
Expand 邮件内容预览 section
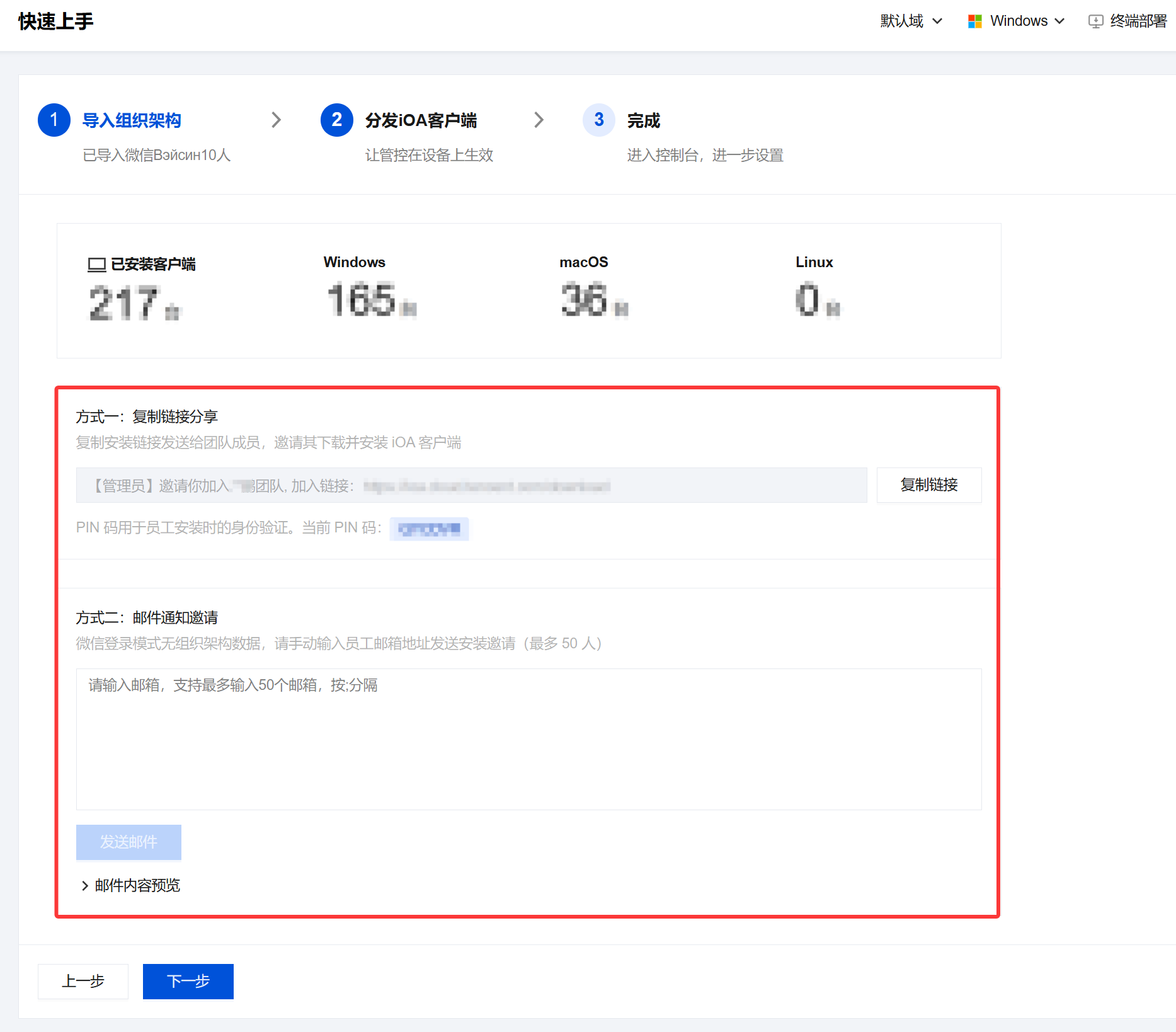click(x=130, y=886)
